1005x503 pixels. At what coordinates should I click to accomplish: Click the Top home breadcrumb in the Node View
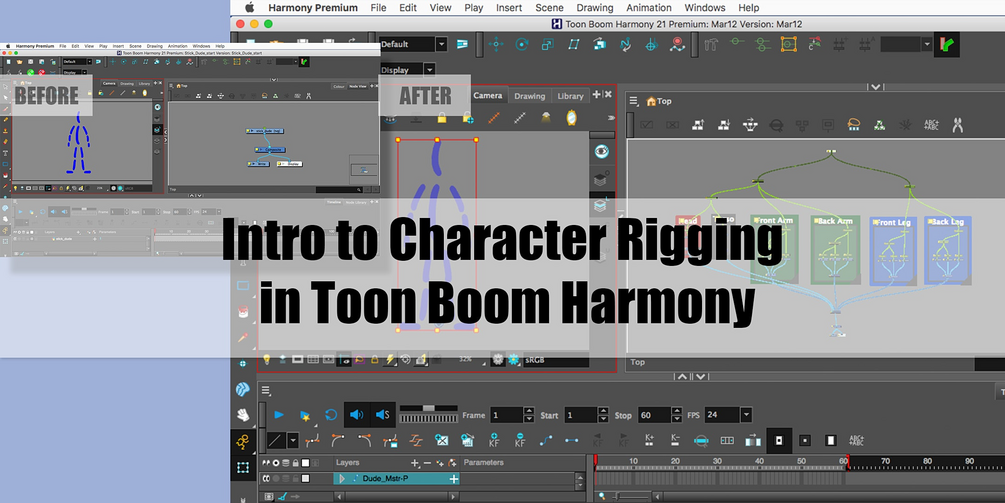pos(659,101)
